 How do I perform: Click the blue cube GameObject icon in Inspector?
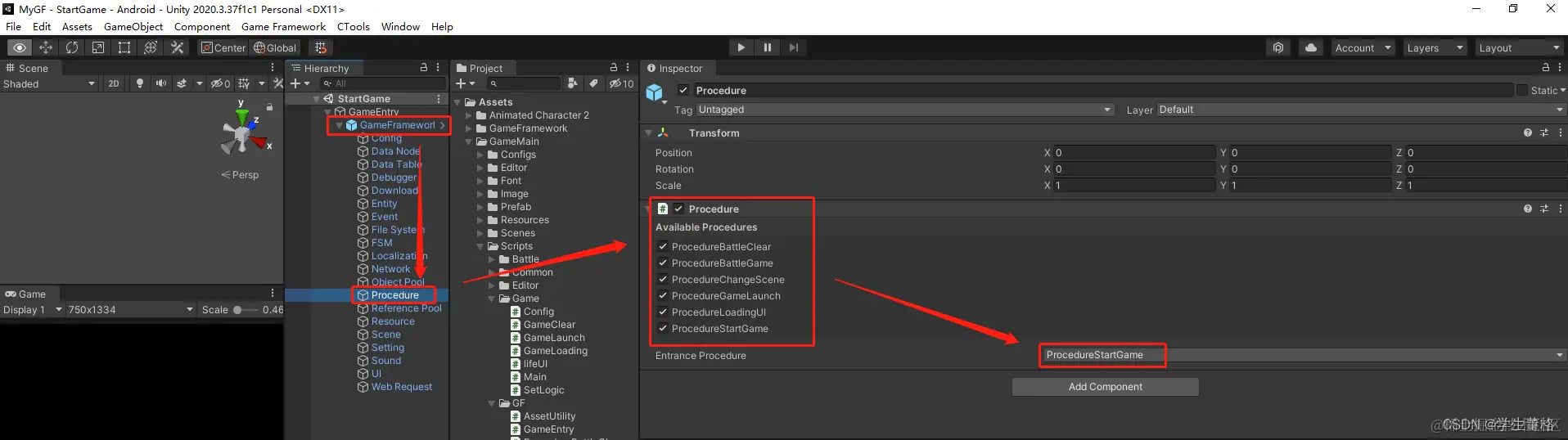655,92
